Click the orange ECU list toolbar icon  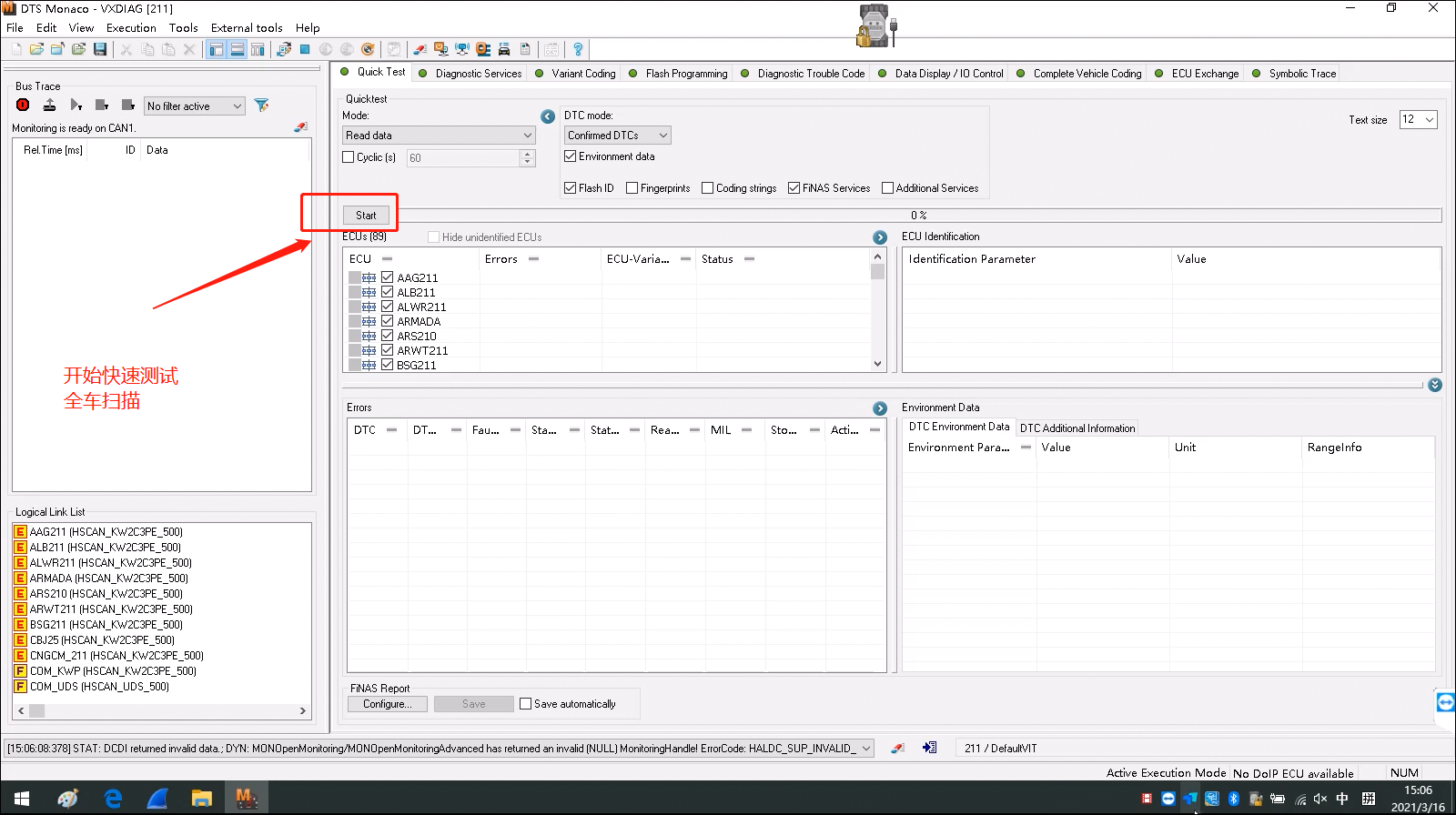483,49
